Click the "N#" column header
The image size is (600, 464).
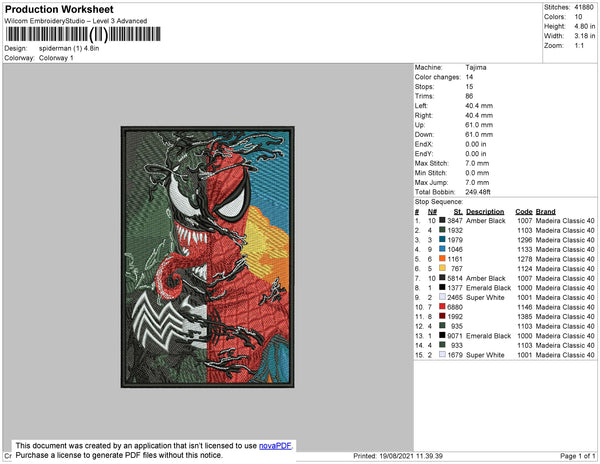click(x=432, y=212)
